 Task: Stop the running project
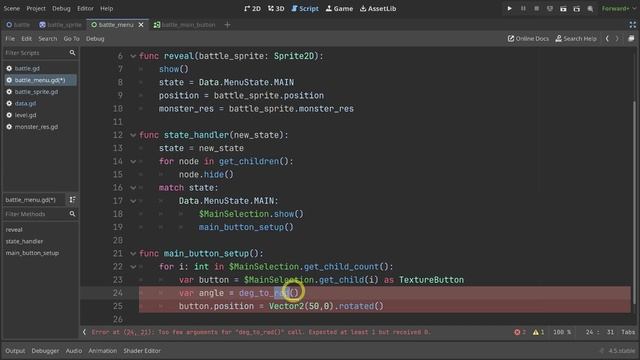tap(536, 9)
